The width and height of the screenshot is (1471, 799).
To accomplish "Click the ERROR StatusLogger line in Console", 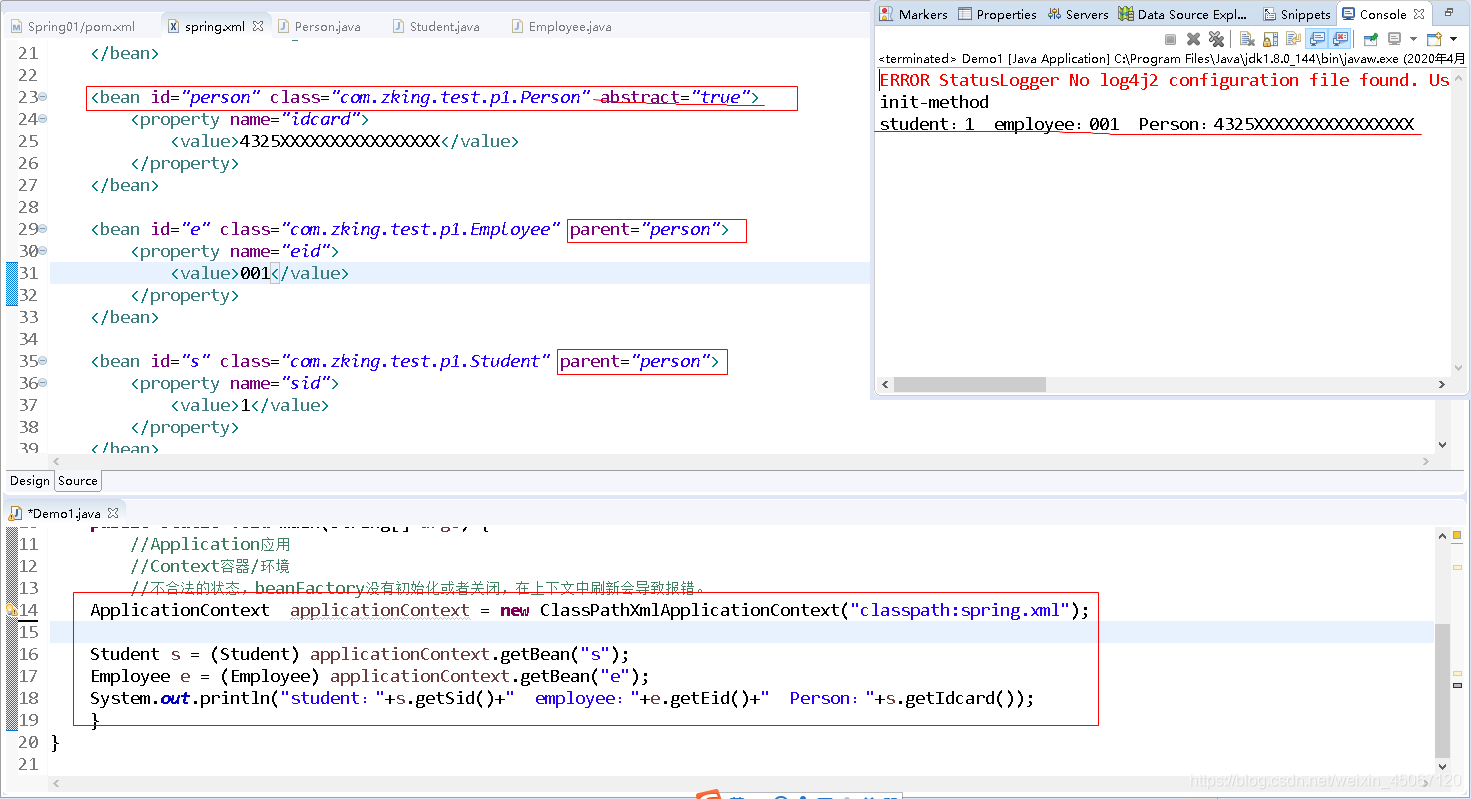I will [x=1165, y=80].
